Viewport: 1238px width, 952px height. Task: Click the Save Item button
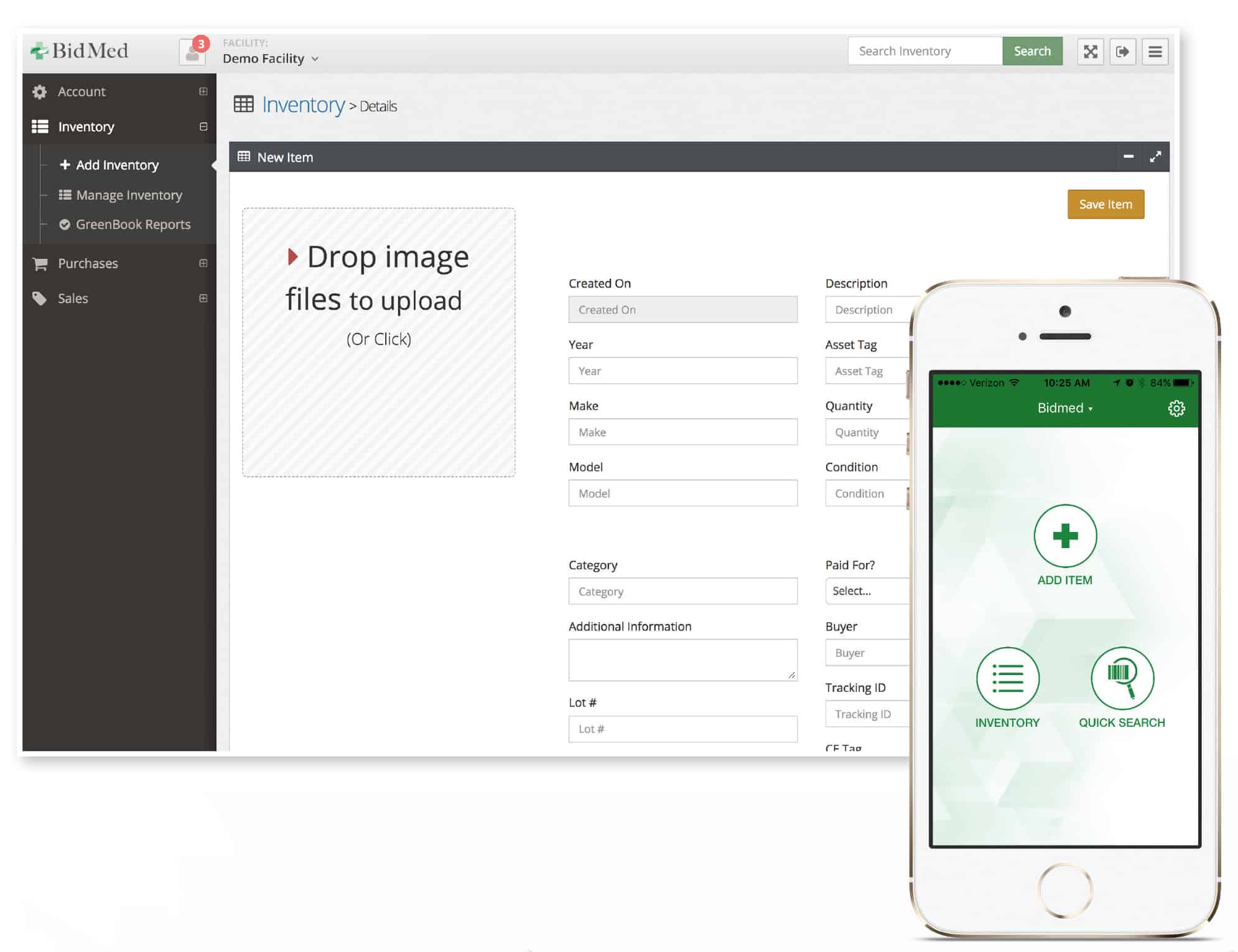(1105, 204)
